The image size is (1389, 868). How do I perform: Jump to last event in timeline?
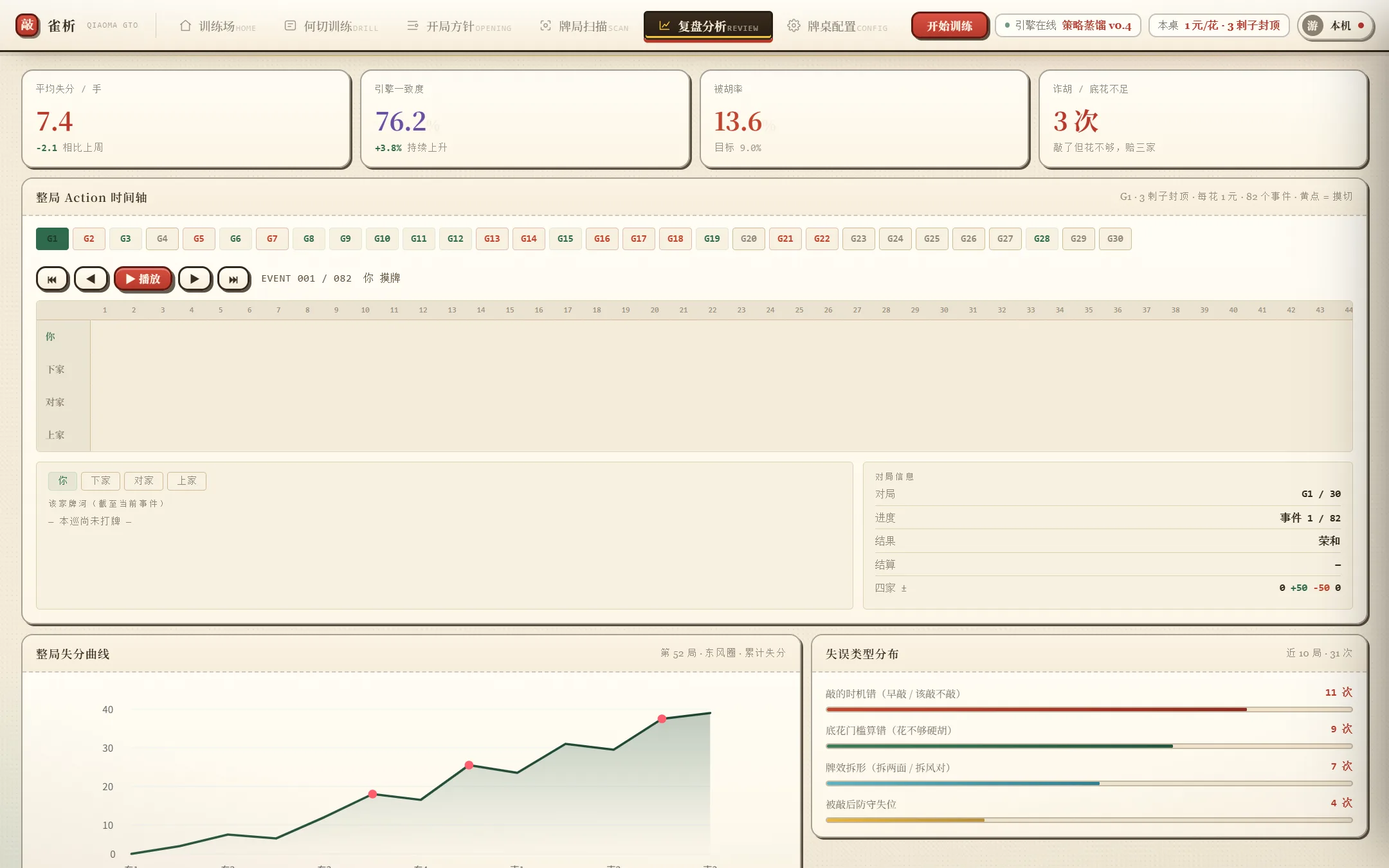pyautogui.click(x=233, y=279)
